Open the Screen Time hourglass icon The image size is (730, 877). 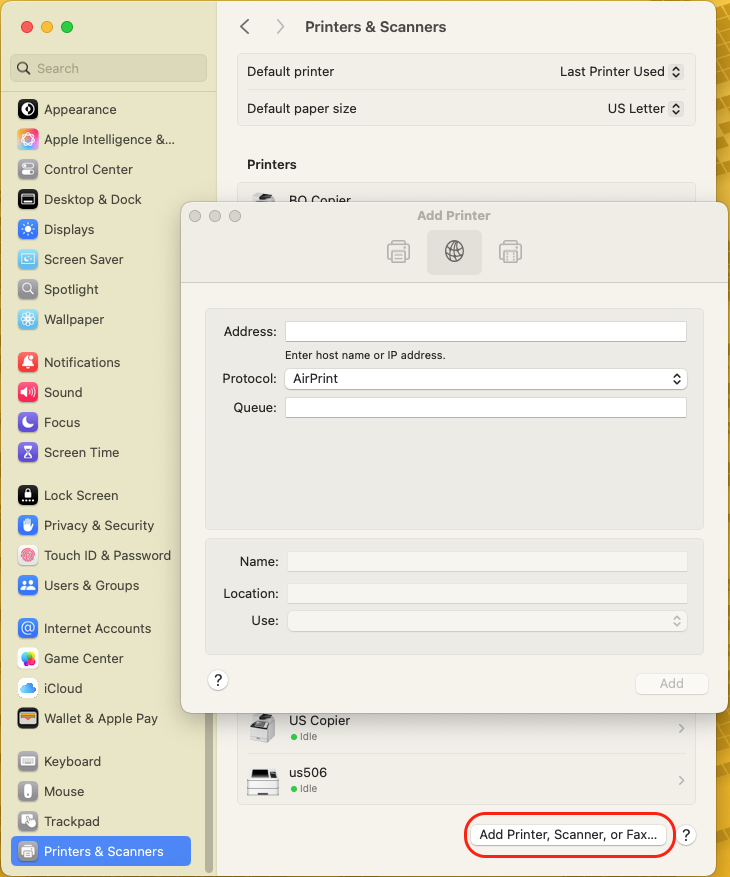pos(27,452)
